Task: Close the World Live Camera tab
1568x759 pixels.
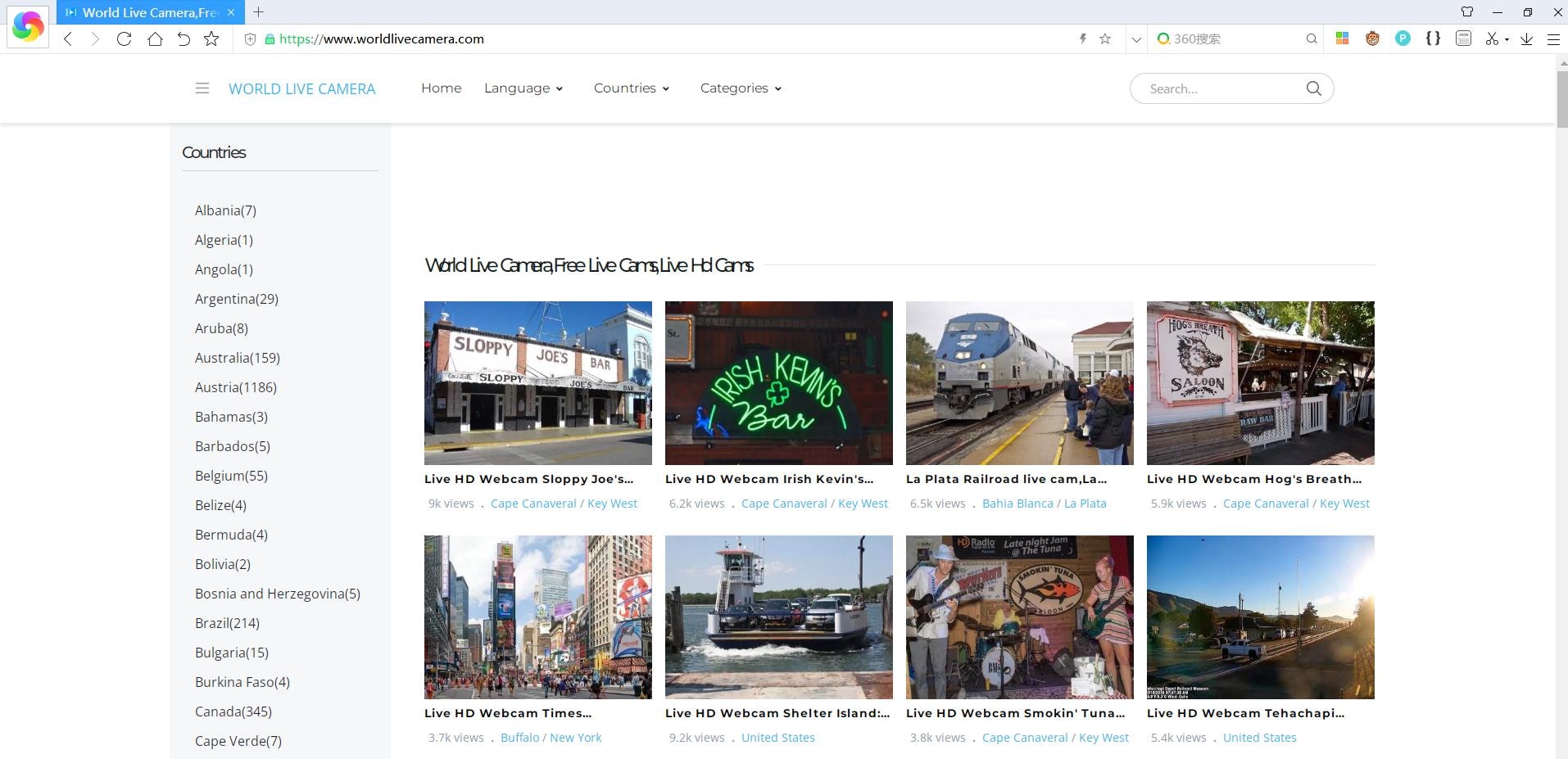Action: click(231, 12)
